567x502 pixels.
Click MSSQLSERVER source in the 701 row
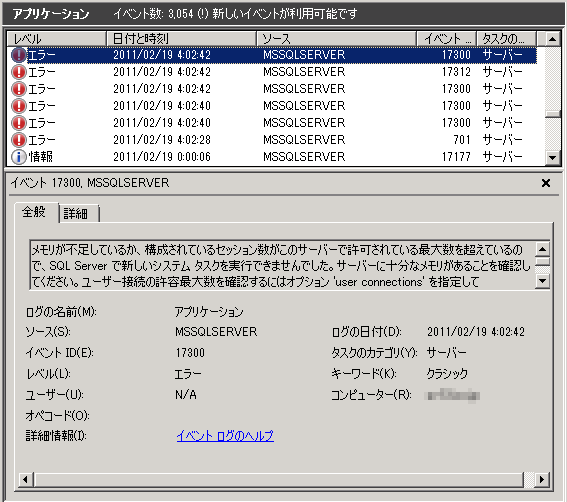[304, 140]
